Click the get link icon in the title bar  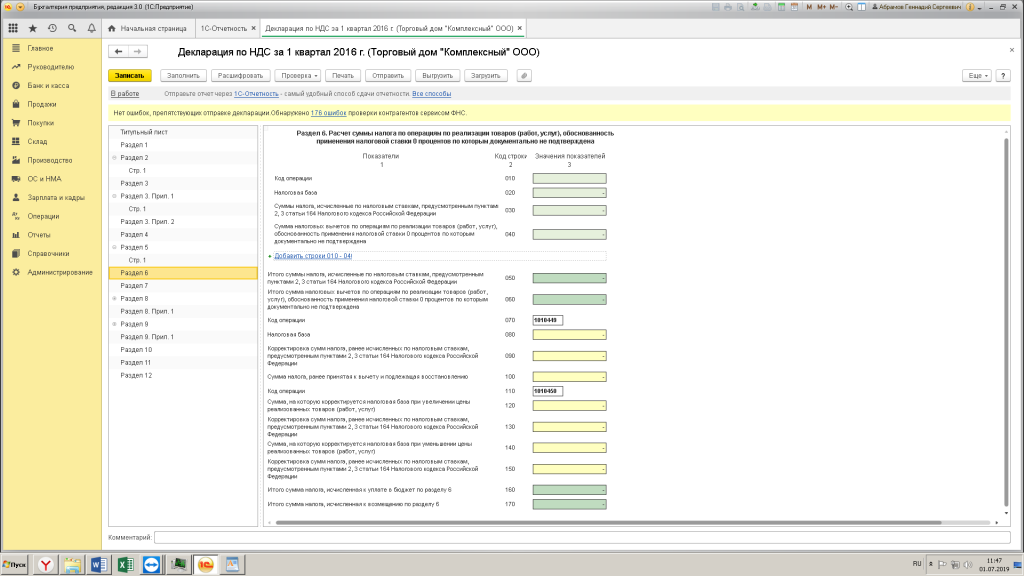755,7
